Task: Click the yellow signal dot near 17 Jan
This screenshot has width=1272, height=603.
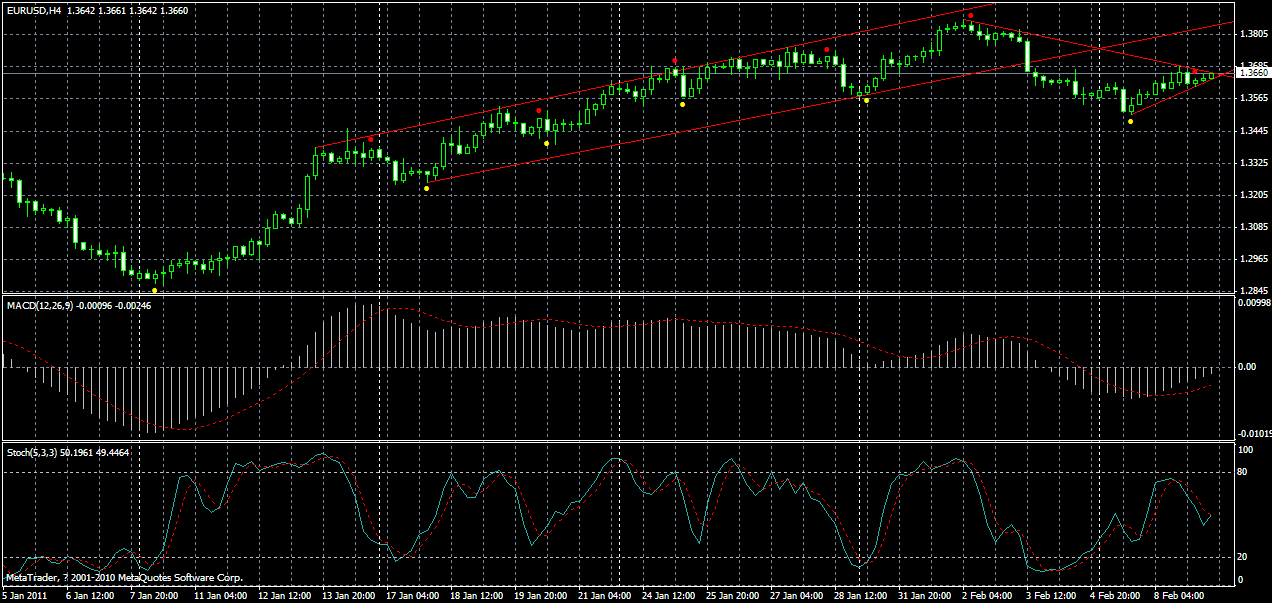Action: pyautogui.click(x=426, y=188)
